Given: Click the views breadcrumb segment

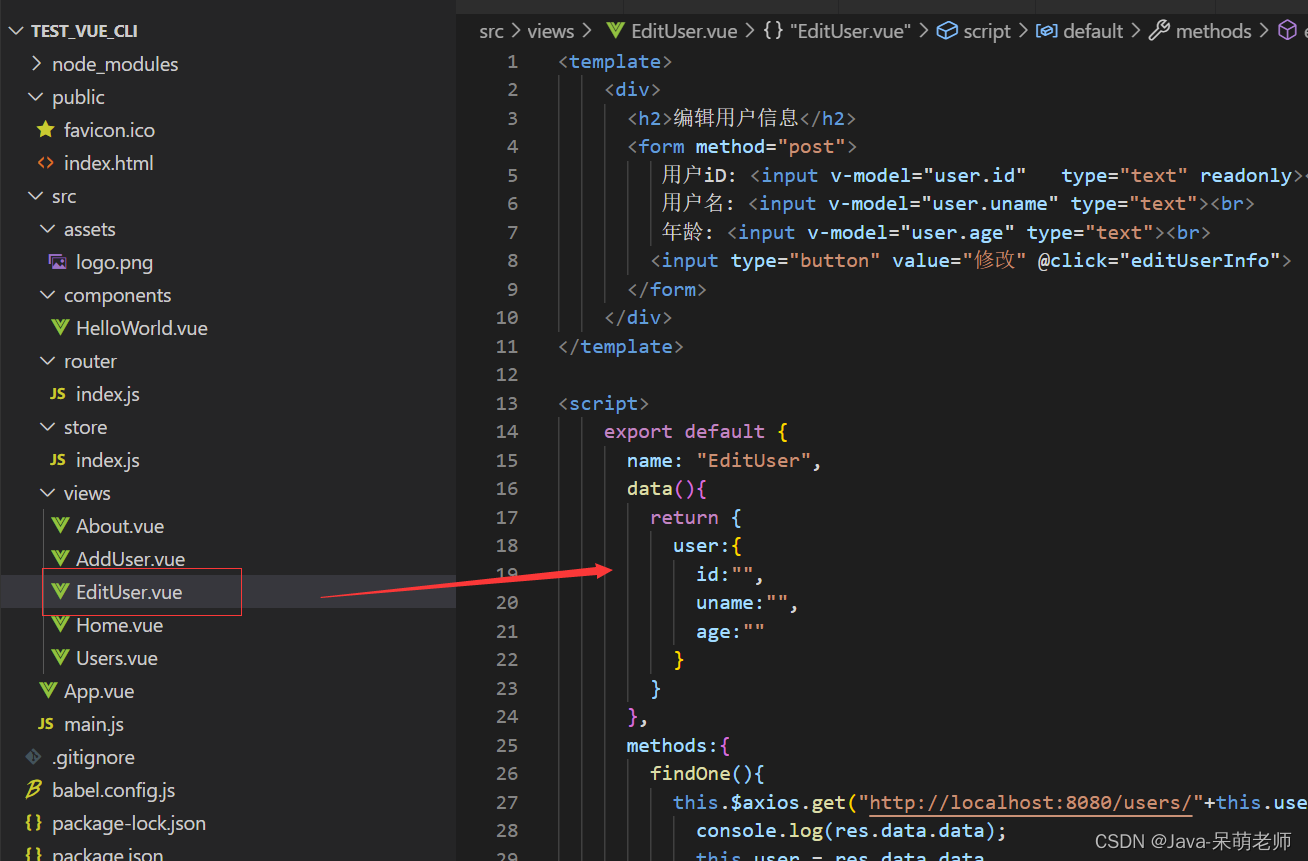Looking at the screenshot, I should click(x=551, y=31).
